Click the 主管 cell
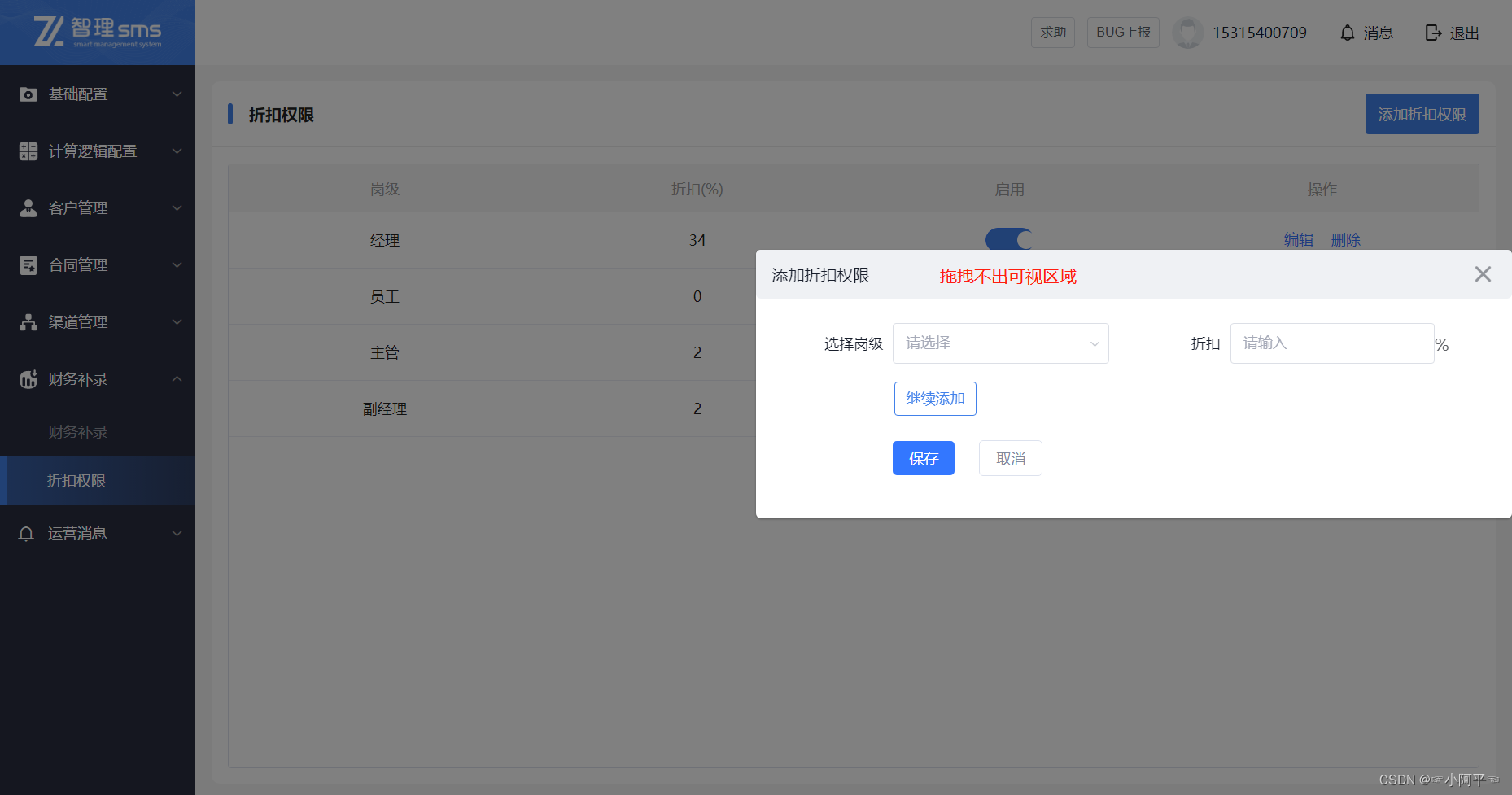 point(385,353)
